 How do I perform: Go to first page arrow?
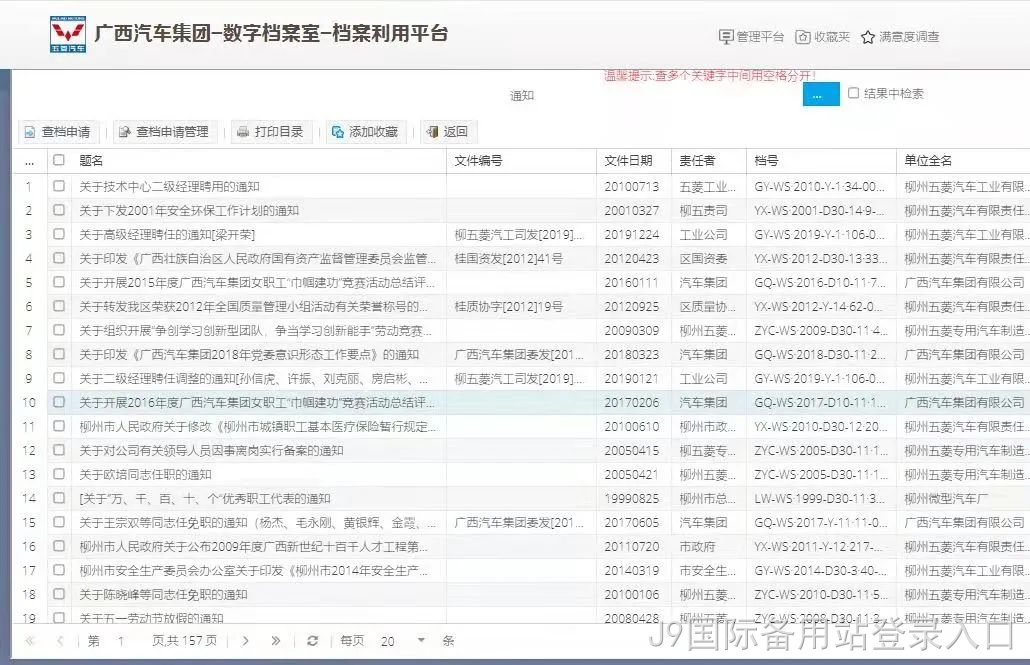click(x=30, y=641)
